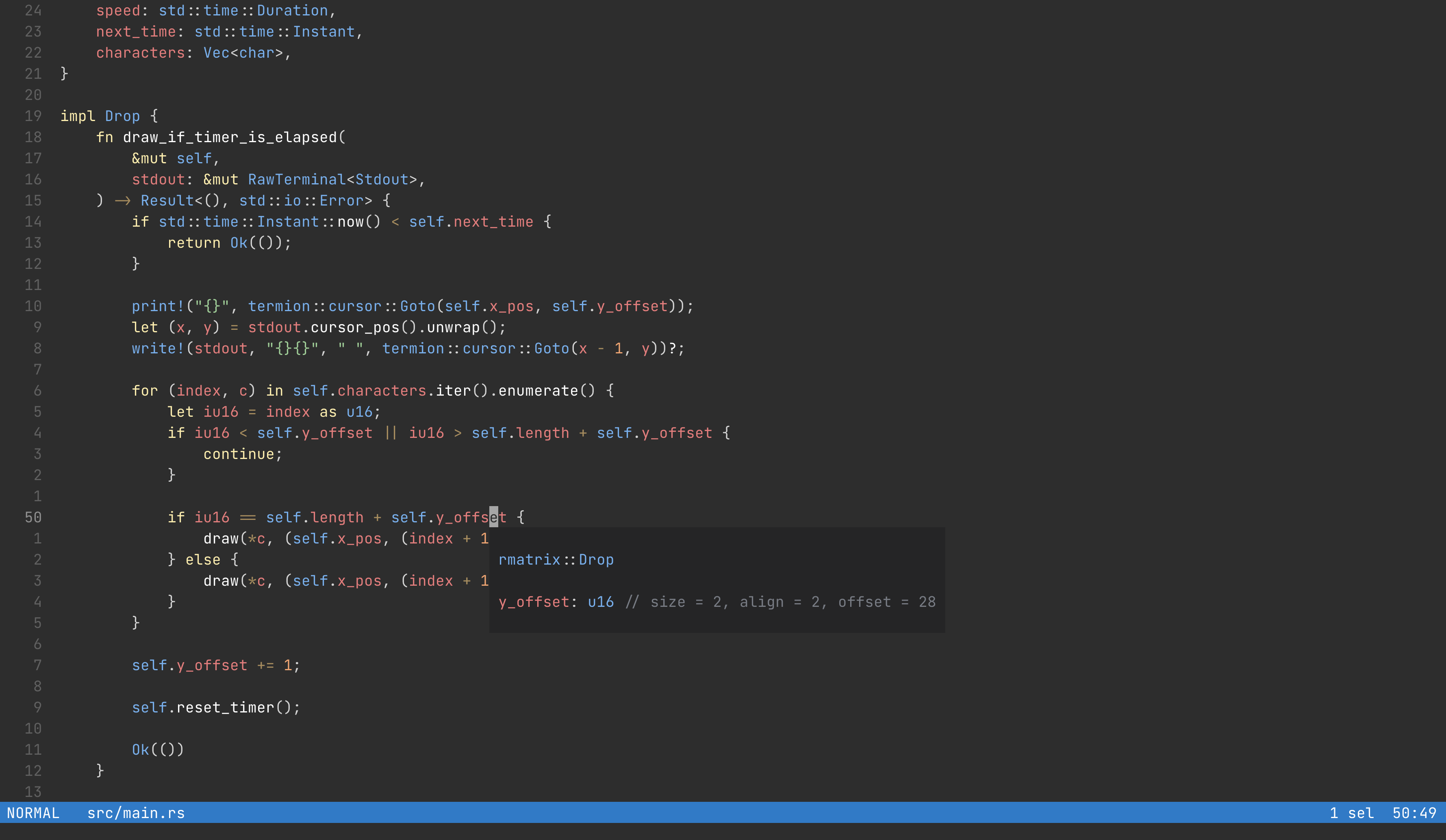Select the rmatrix::Drop title in hover popup
Screen dimensions: 1446x840
556,560
